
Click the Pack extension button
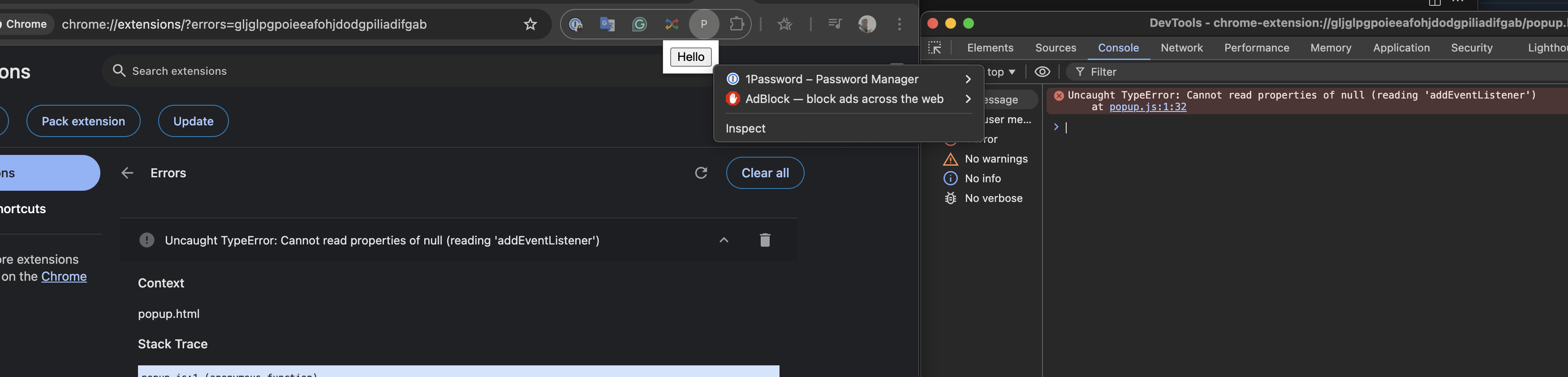[x=83, y=121]
